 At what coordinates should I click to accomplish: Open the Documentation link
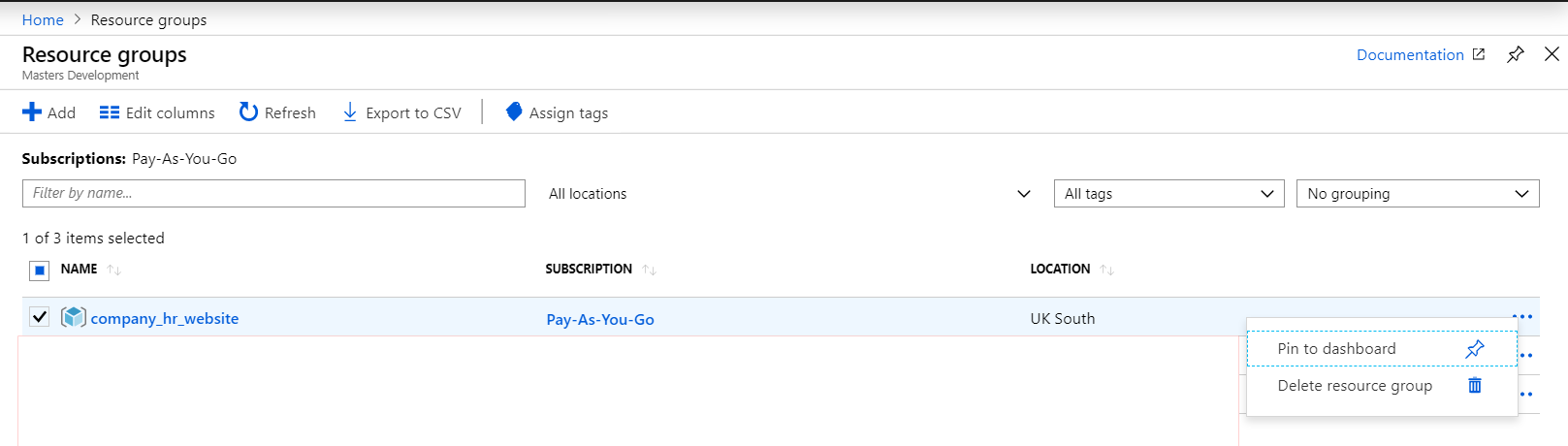(1410, 55)
